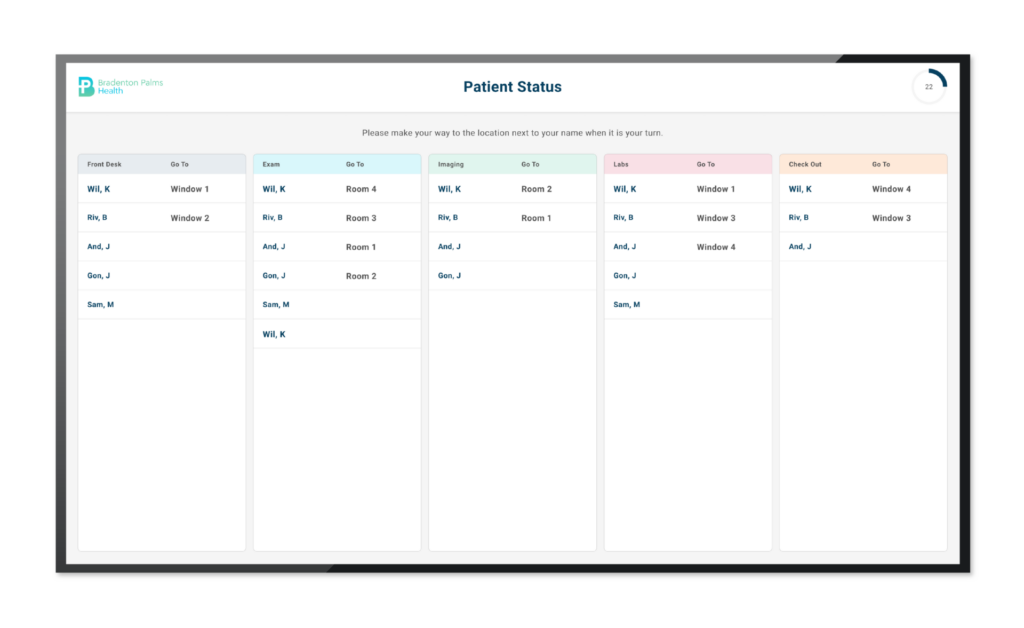
Task: Select And, J in the Exam list
Action: (x=274, y=247)
